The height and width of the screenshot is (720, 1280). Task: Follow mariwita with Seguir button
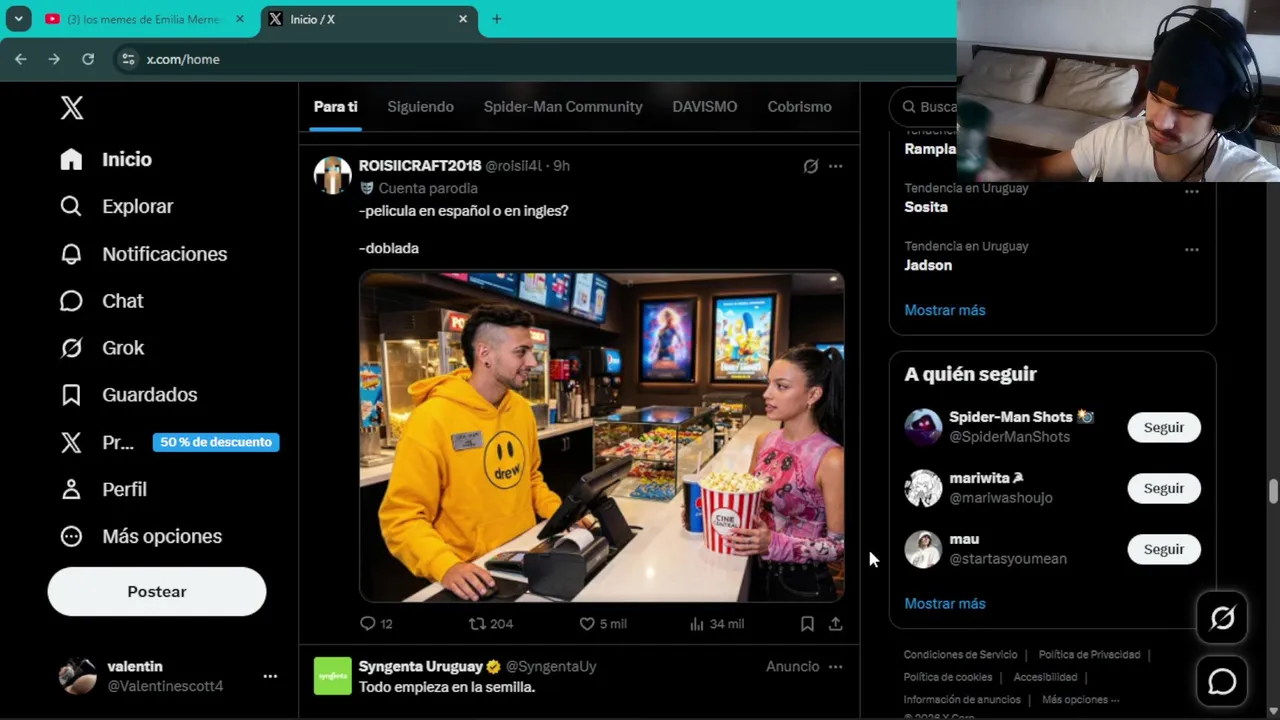click(x=1164, y=488)
